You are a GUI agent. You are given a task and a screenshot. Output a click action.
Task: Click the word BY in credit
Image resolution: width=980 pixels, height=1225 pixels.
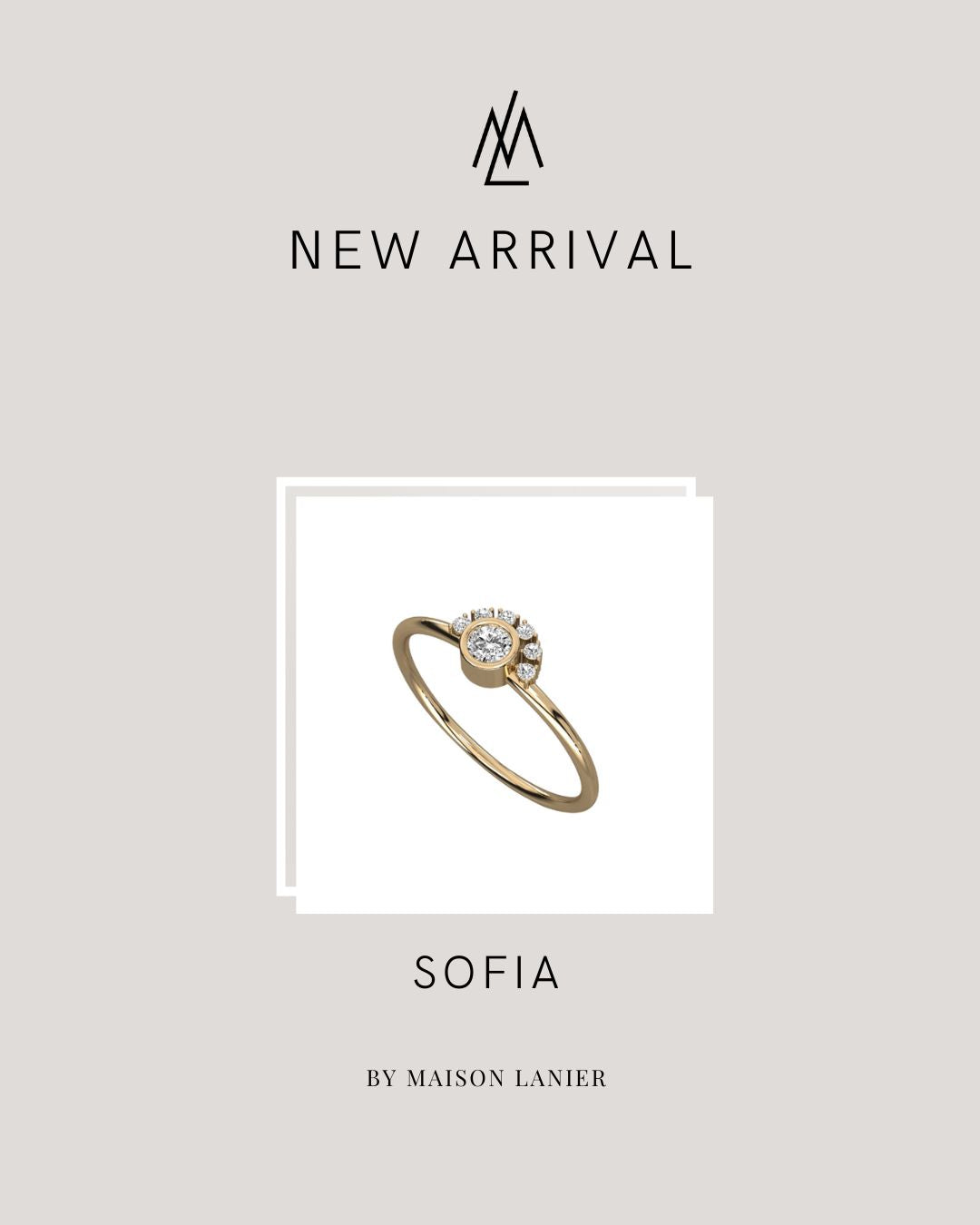pyautogui.click(x=382, y=1078)
